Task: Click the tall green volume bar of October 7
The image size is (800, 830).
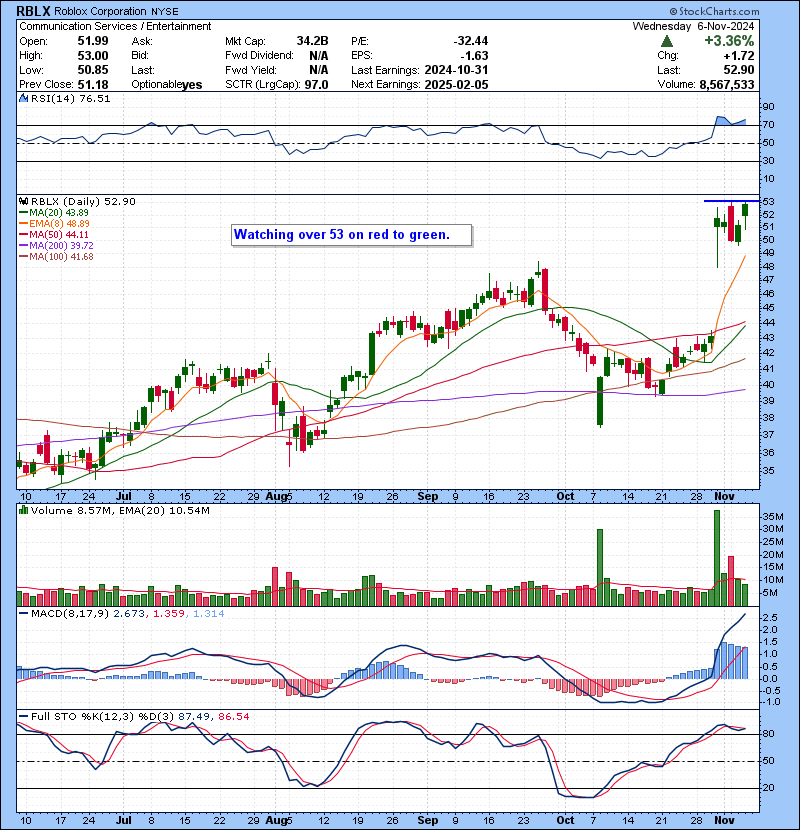Action: [600, 567]
